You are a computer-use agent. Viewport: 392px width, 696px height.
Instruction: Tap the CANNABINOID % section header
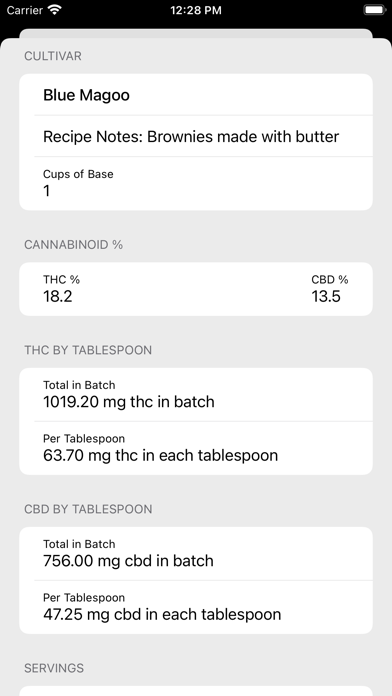click(x=73, y=245)
